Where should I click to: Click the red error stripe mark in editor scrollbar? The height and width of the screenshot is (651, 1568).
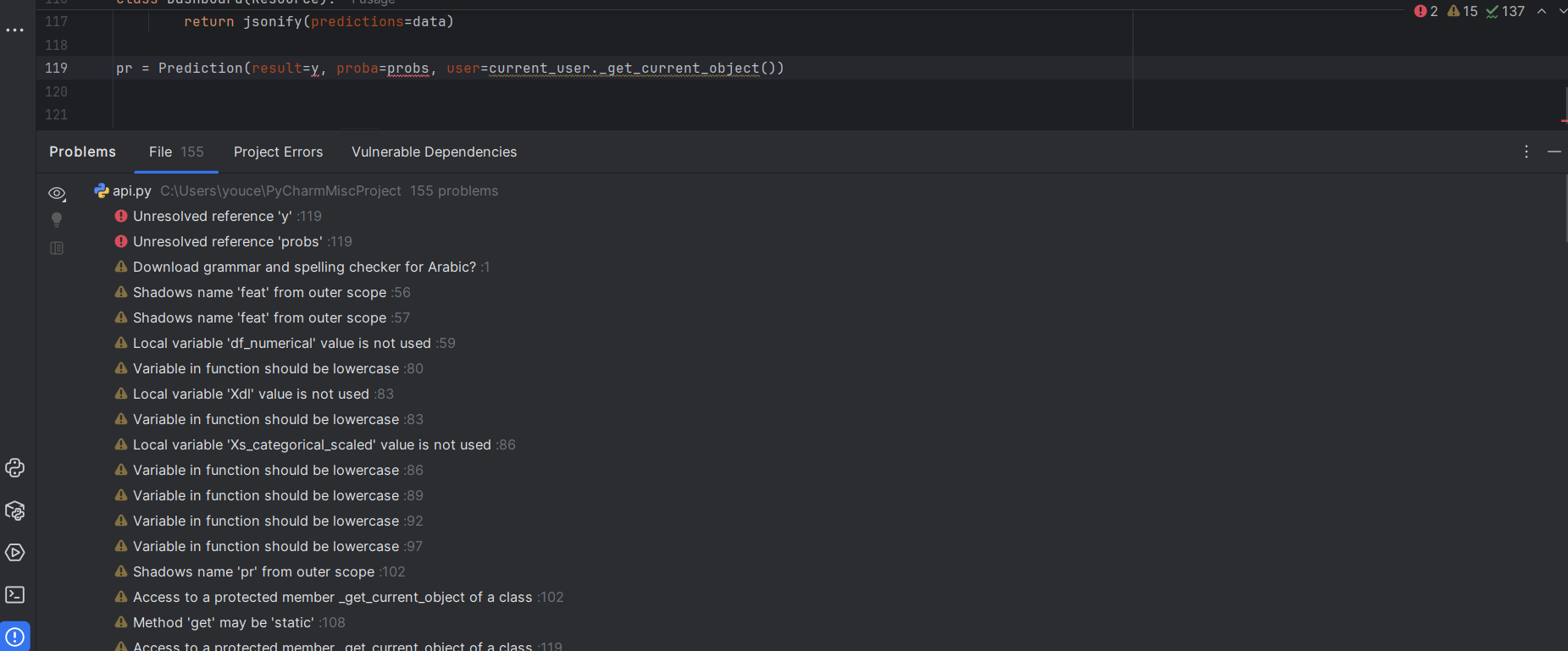click(1564, 121)
